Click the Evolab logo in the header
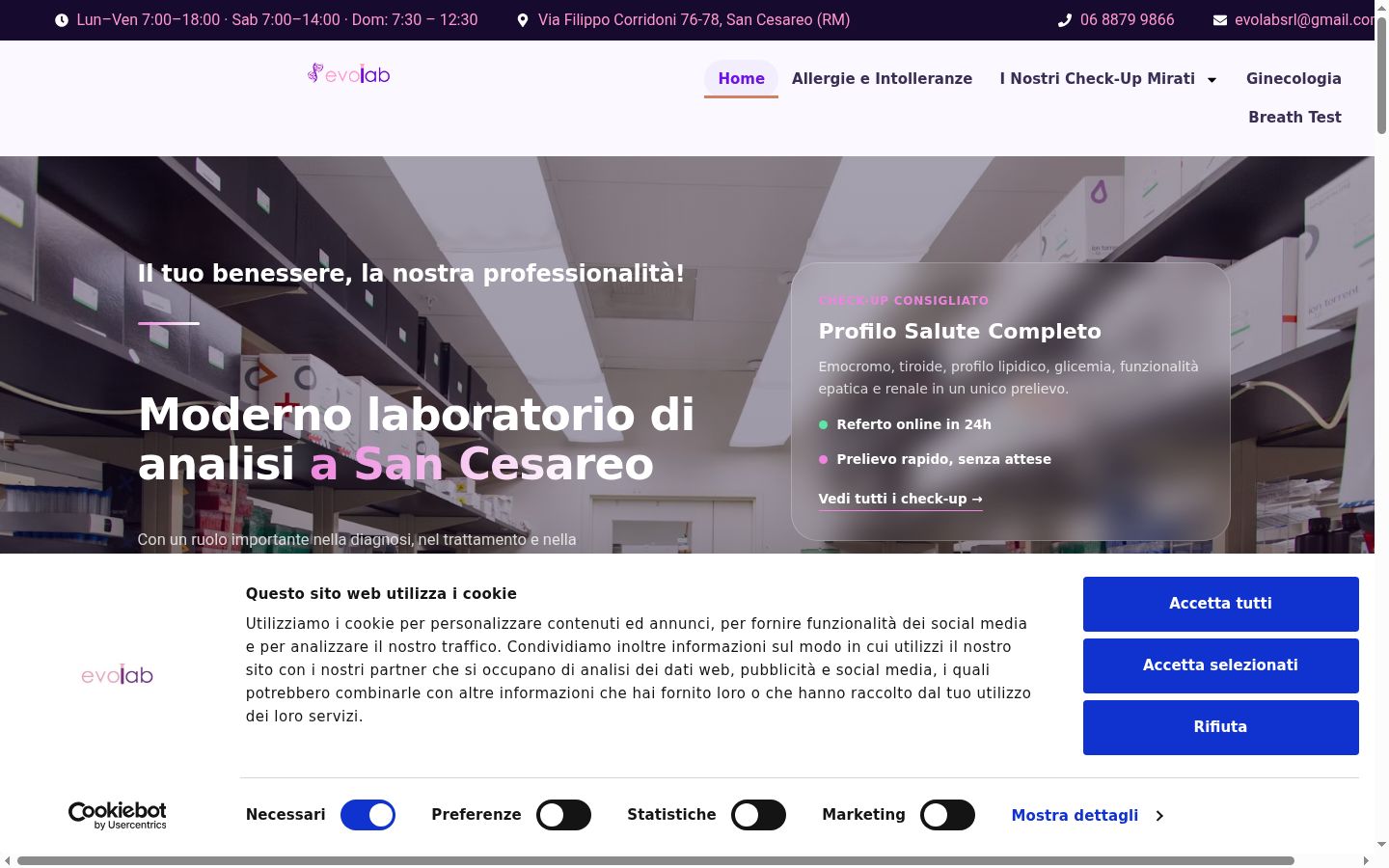 tap(349, 73)
